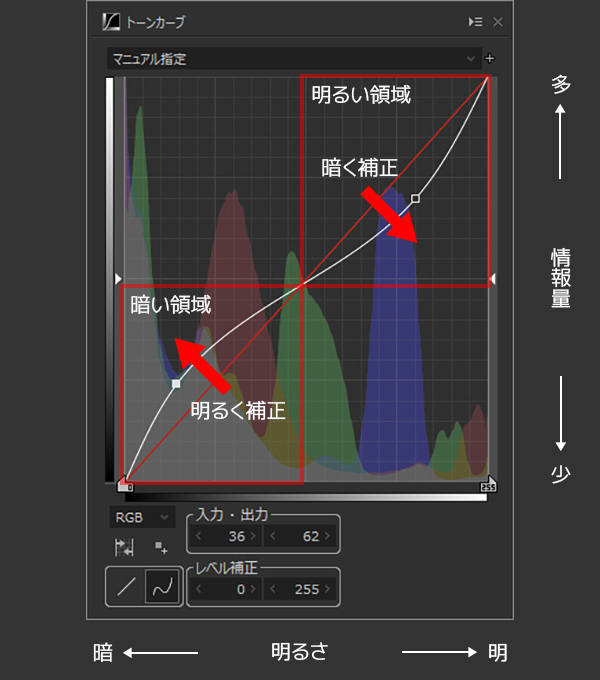Decrease the output value 62
600x680 pixels.
pos(273,536)
